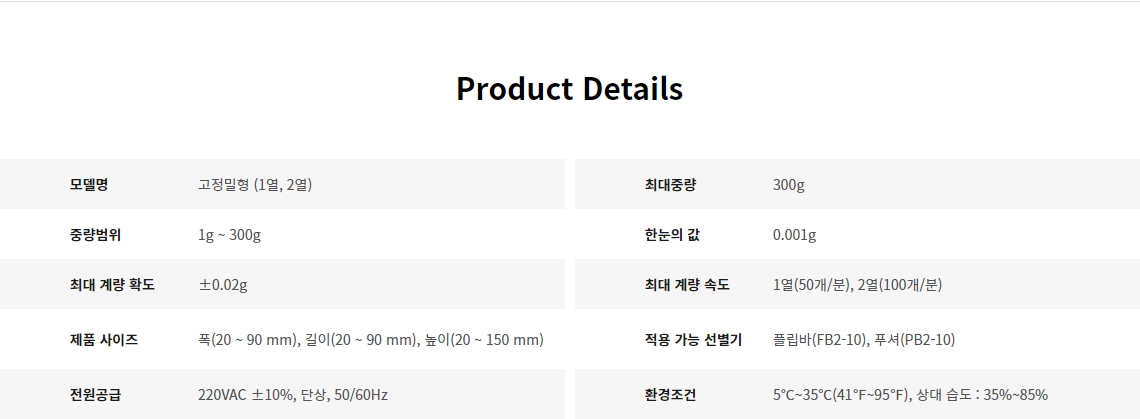The width and height of the screenshot is (1140, 419).
Task: Select the 최대 계량 확도 label
Action: point(112,284)
